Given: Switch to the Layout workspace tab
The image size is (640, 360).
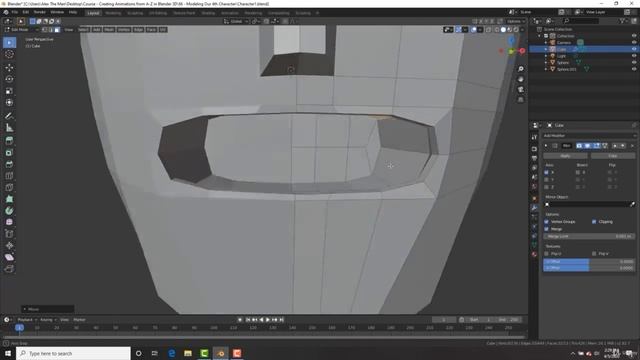Looking at the screenshot, I should point(93,13).
